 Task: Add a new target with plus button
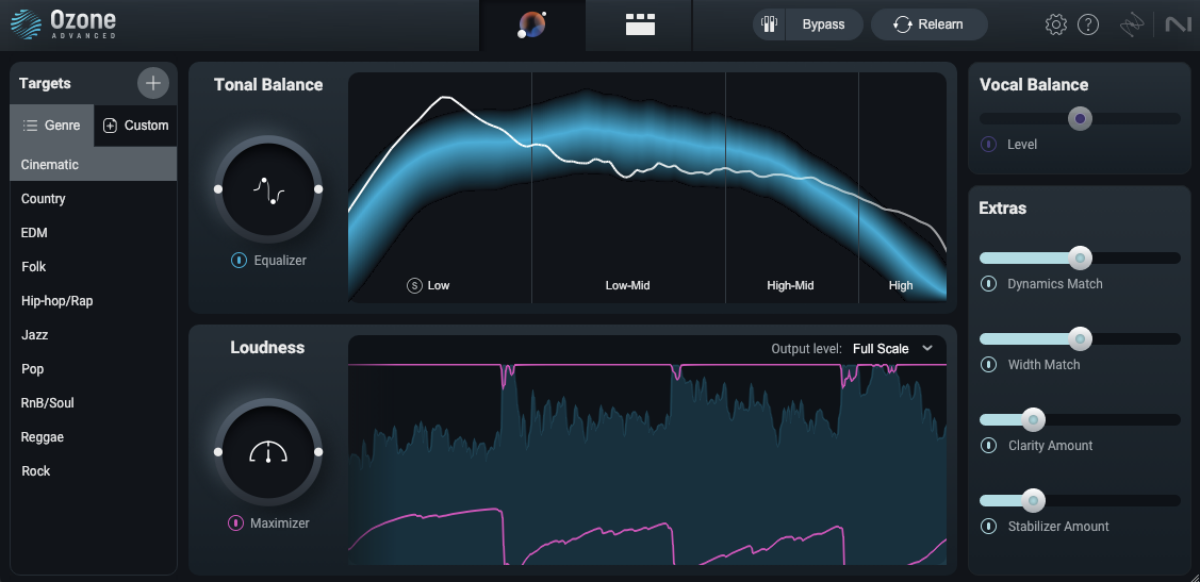153,83
